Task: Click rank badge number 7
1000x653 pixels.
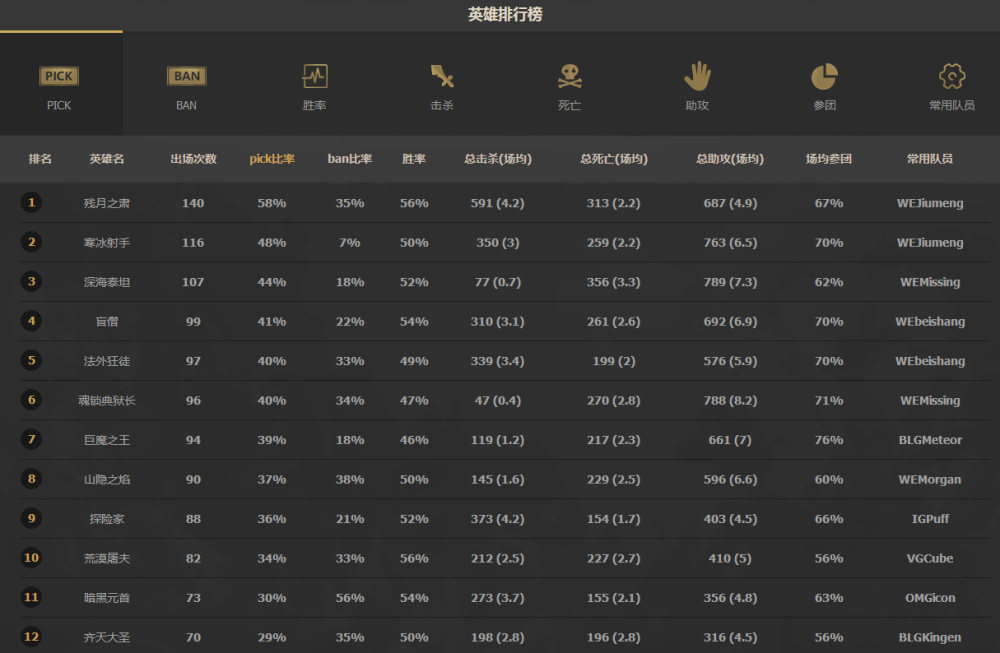Action: (31, 439)
